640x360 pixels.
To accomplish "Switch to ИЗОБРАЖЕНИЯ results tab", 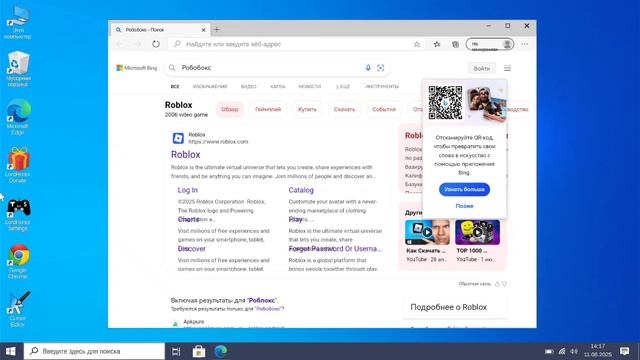I will tap(210, 87).
